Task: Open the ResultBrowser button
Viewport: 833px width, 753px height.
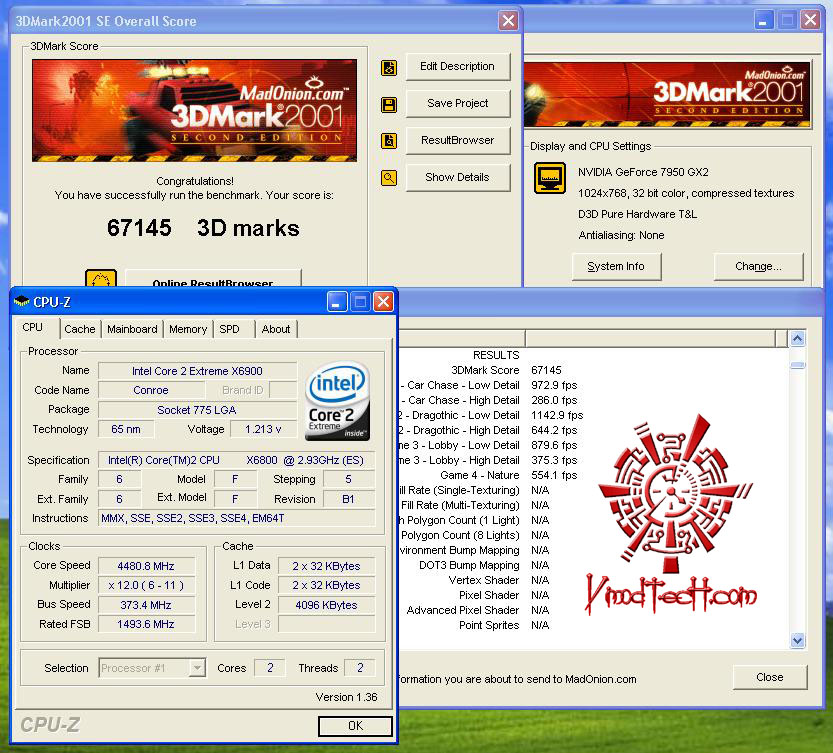Action: pos(457,140)
